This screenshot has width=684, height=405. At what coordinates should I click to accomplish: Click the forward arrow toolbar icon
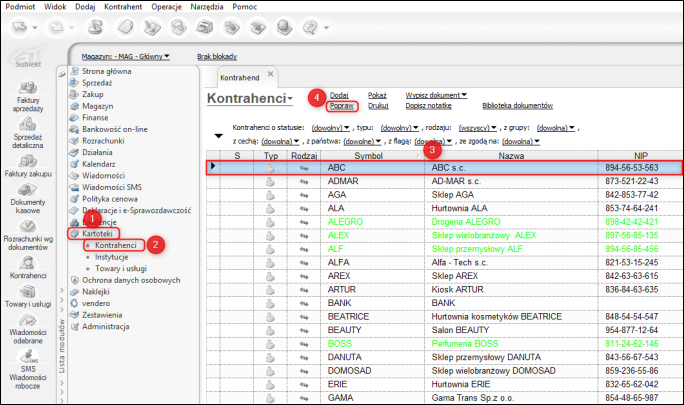tap(55, 27)
